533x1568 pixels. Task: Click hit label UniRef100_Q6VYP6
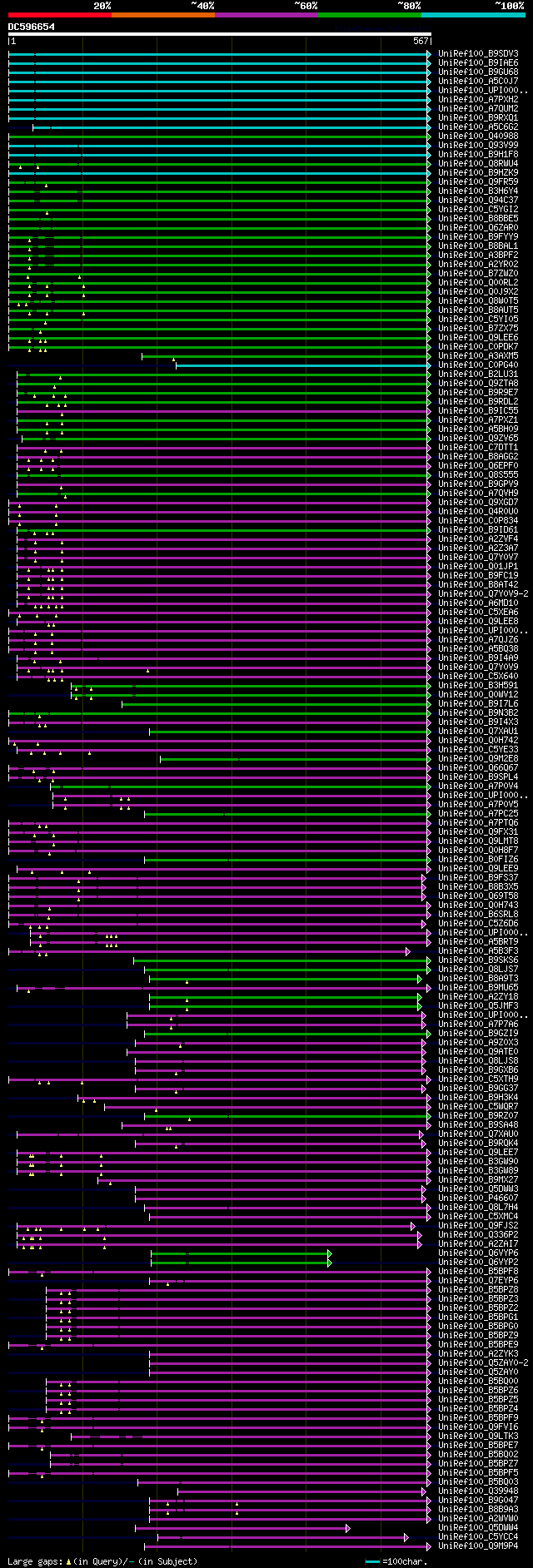coord(478,1253)
